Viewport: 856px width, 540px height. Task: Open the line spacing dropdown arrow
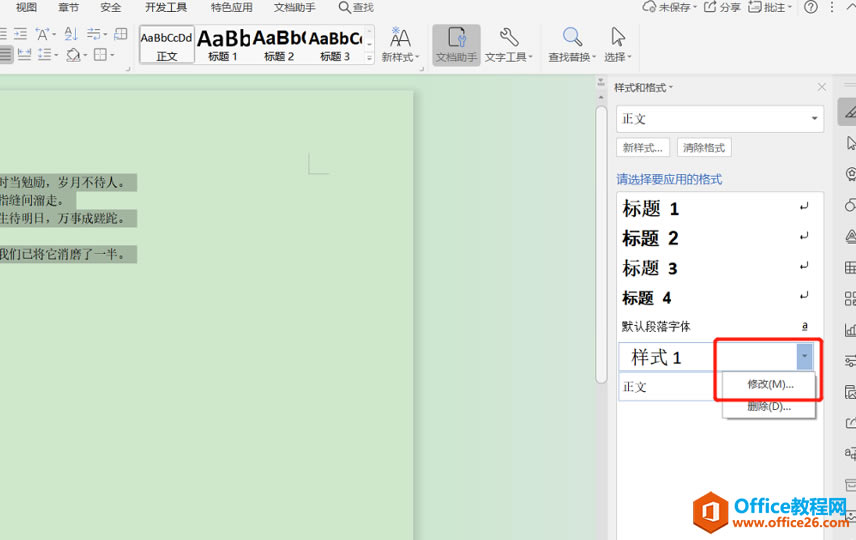(56, 55)
